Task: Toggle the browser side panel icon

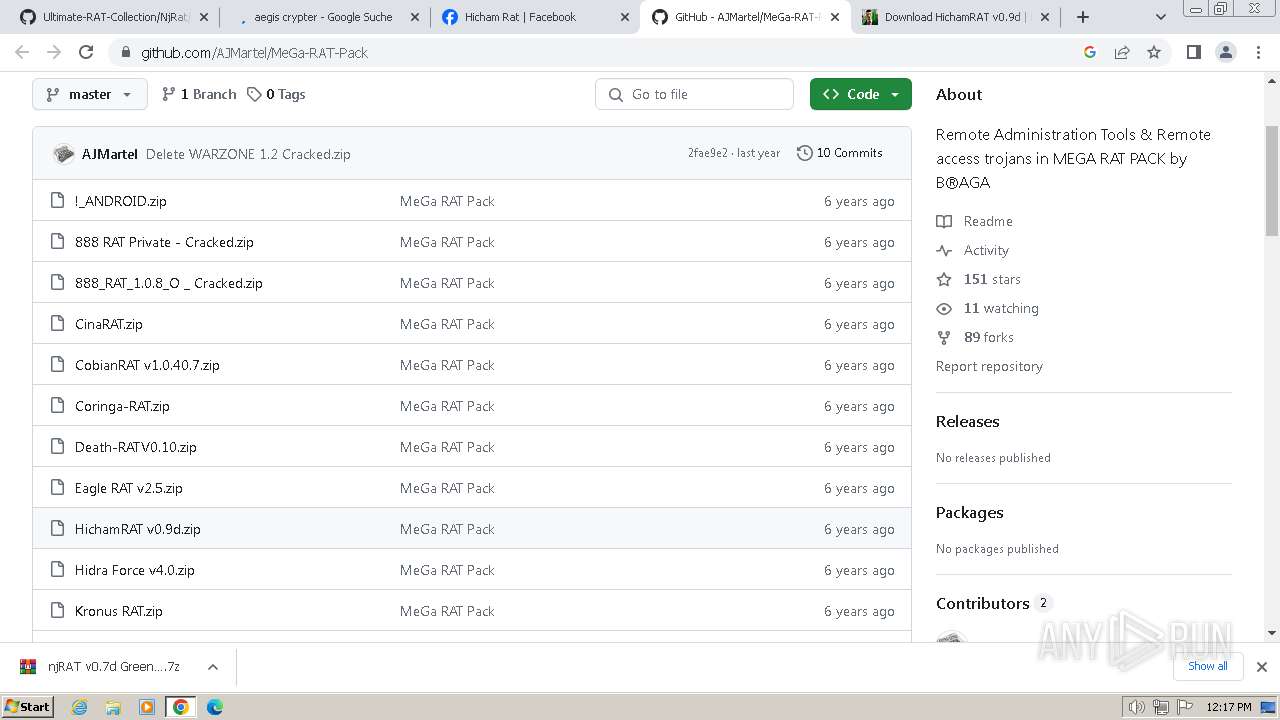Action: [1193, 52]
